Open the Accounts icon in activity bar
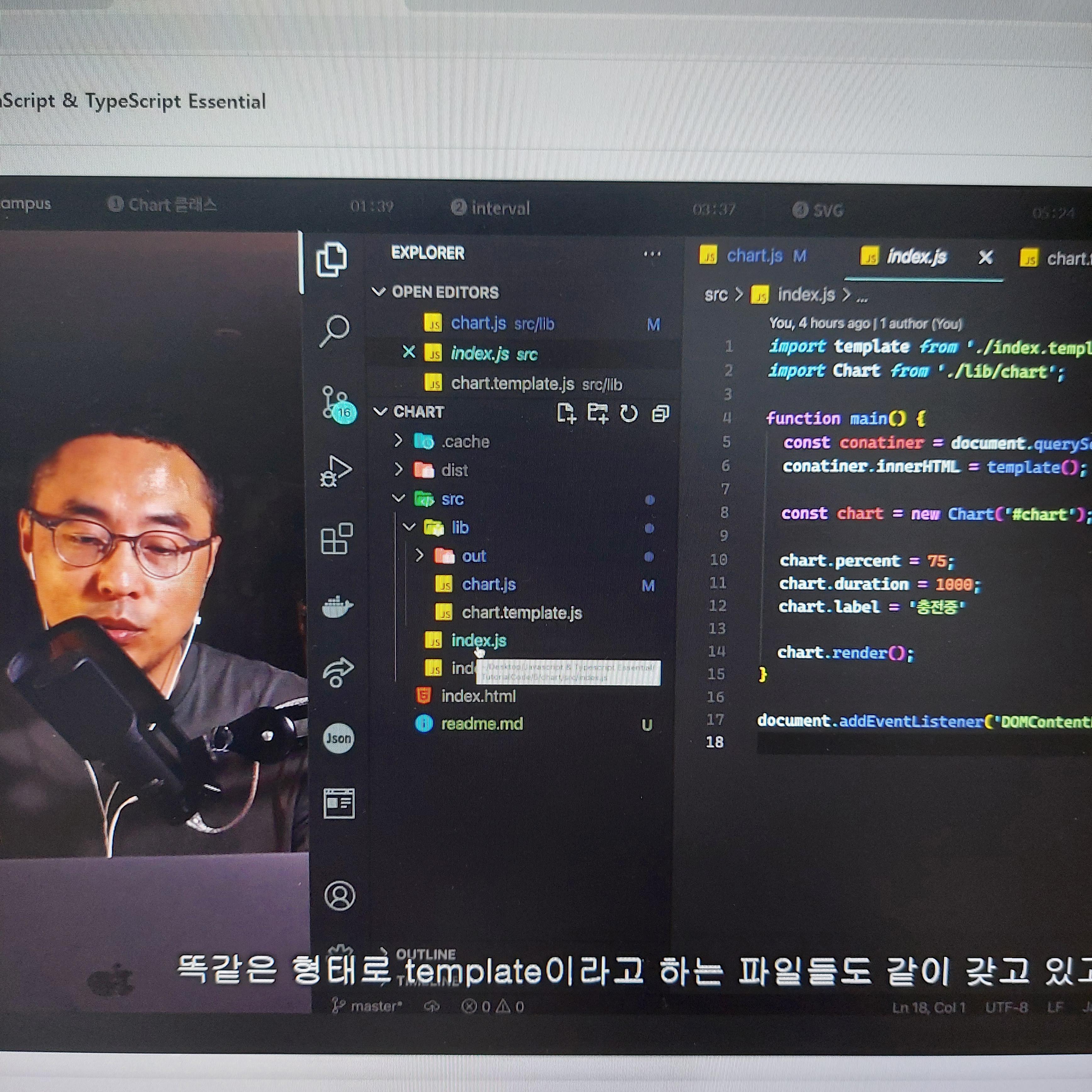Image resolution: width=1092 pixels, height=1092 pixels. (x=340, y=895)
